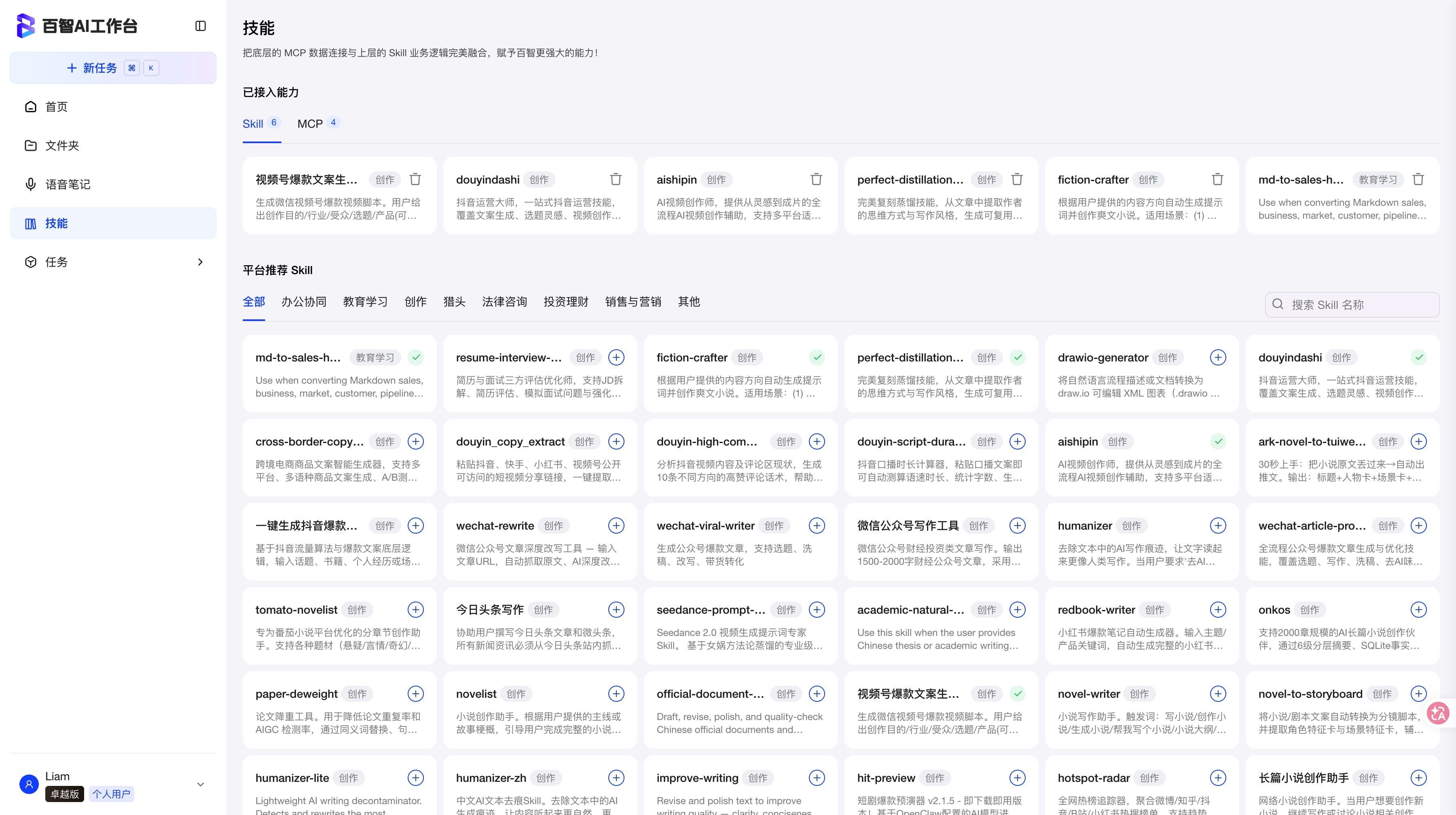Filter by 教育学习 category

(x=366, y=302)
